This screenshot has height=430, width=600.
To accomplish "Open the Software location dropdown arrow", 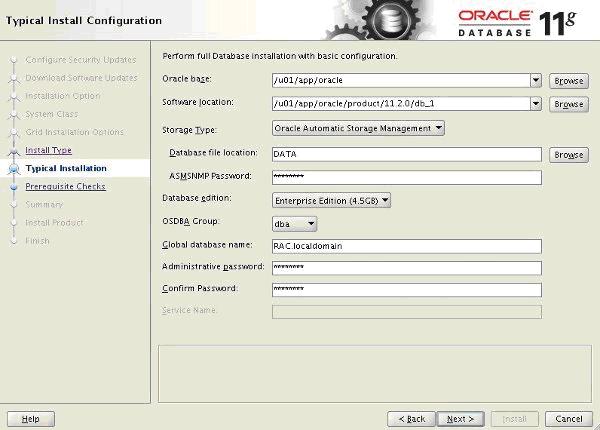I will coord(536,104).
